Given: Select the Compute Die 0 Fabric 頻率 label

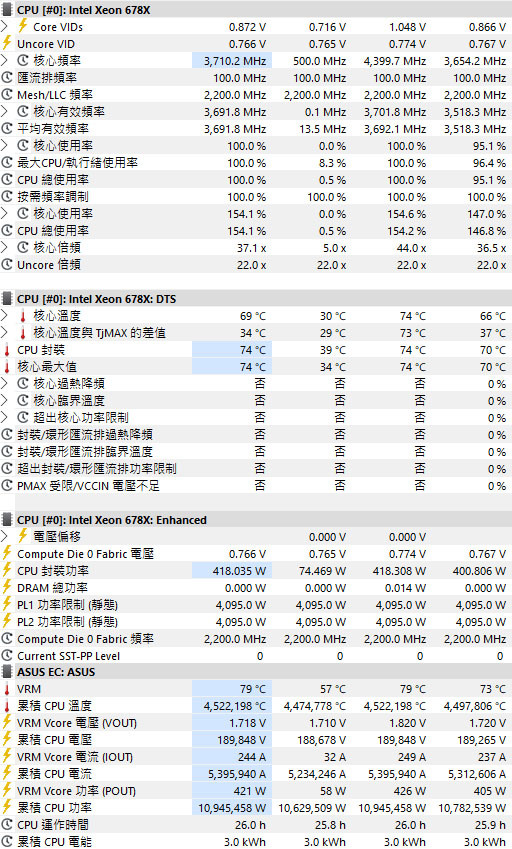Looking at the screenshot, I should click(x=86, y=639).
